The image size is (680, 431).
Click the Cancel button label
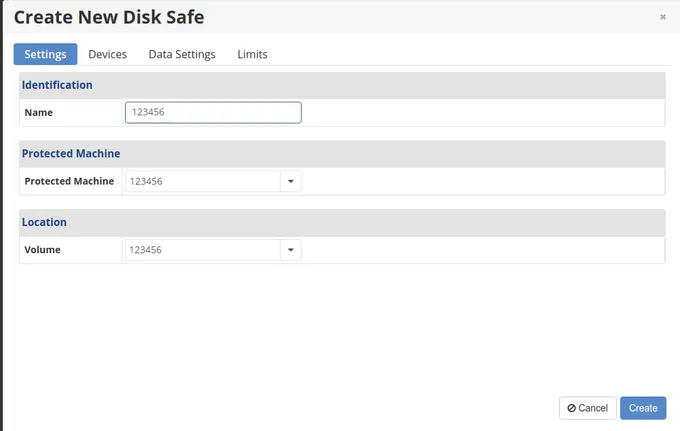pos(593,408)
